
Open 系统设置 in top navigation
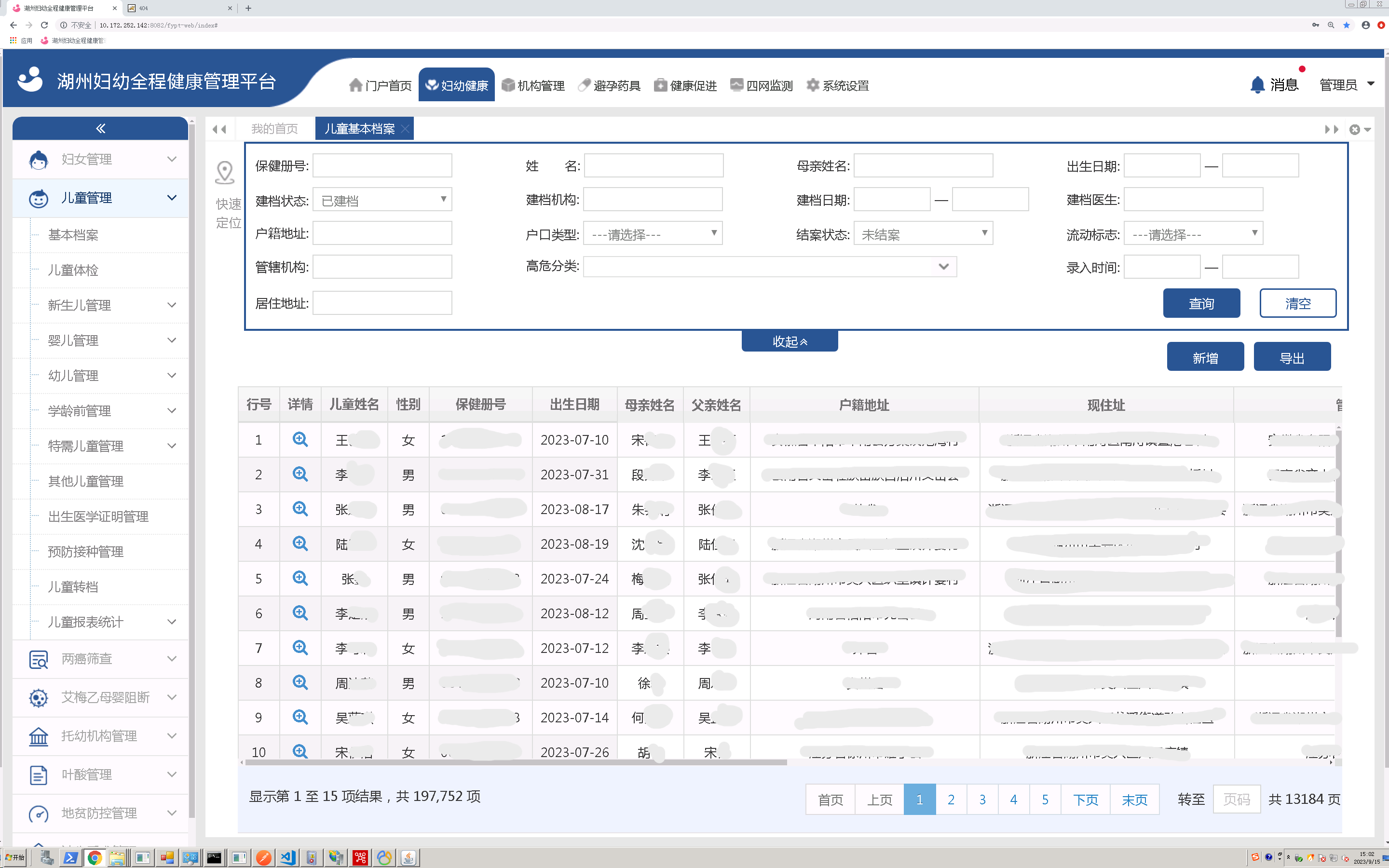[x=838, y=85]
